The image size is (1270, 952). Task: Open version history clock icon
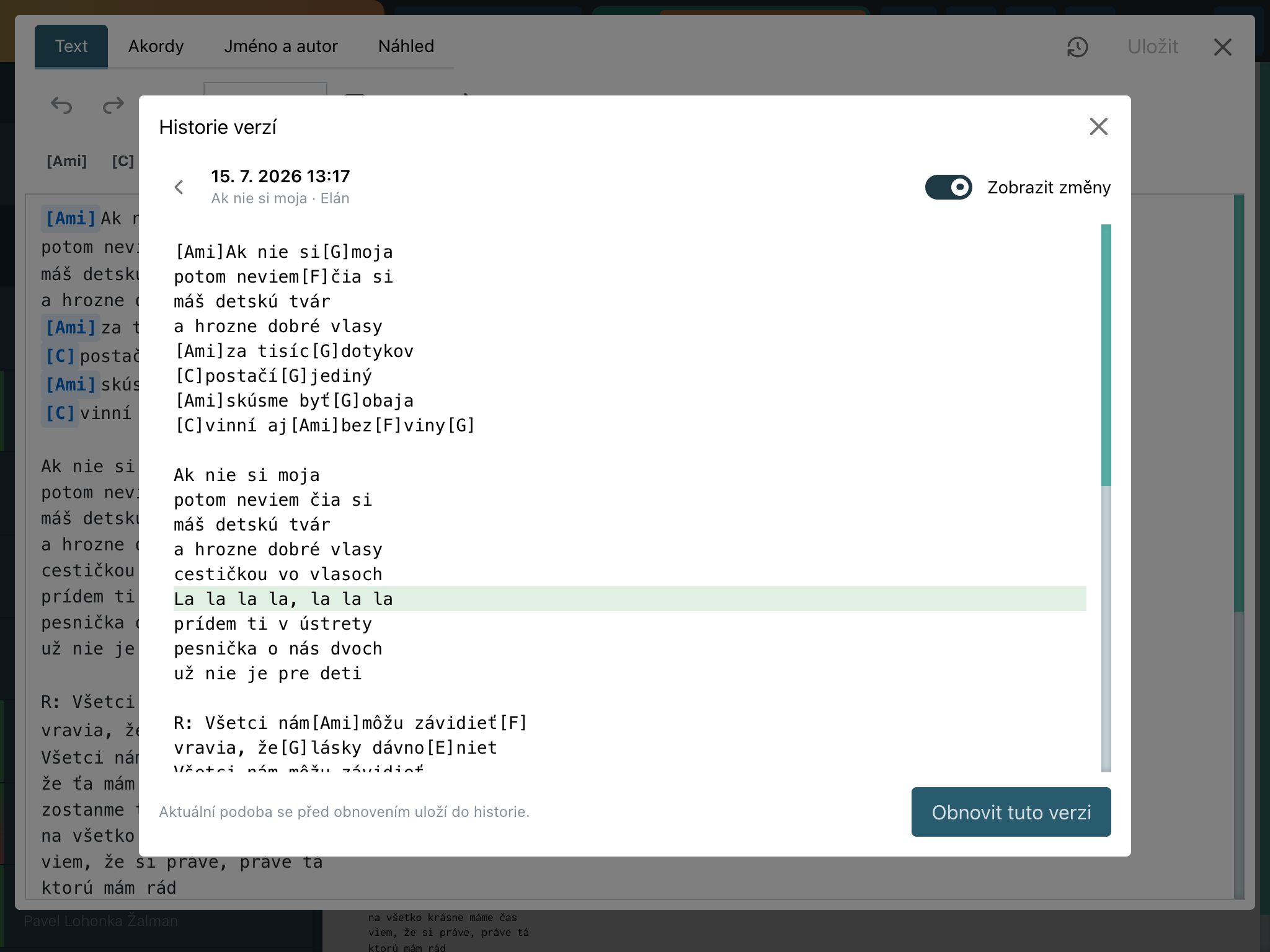[x=1078, y=47]
